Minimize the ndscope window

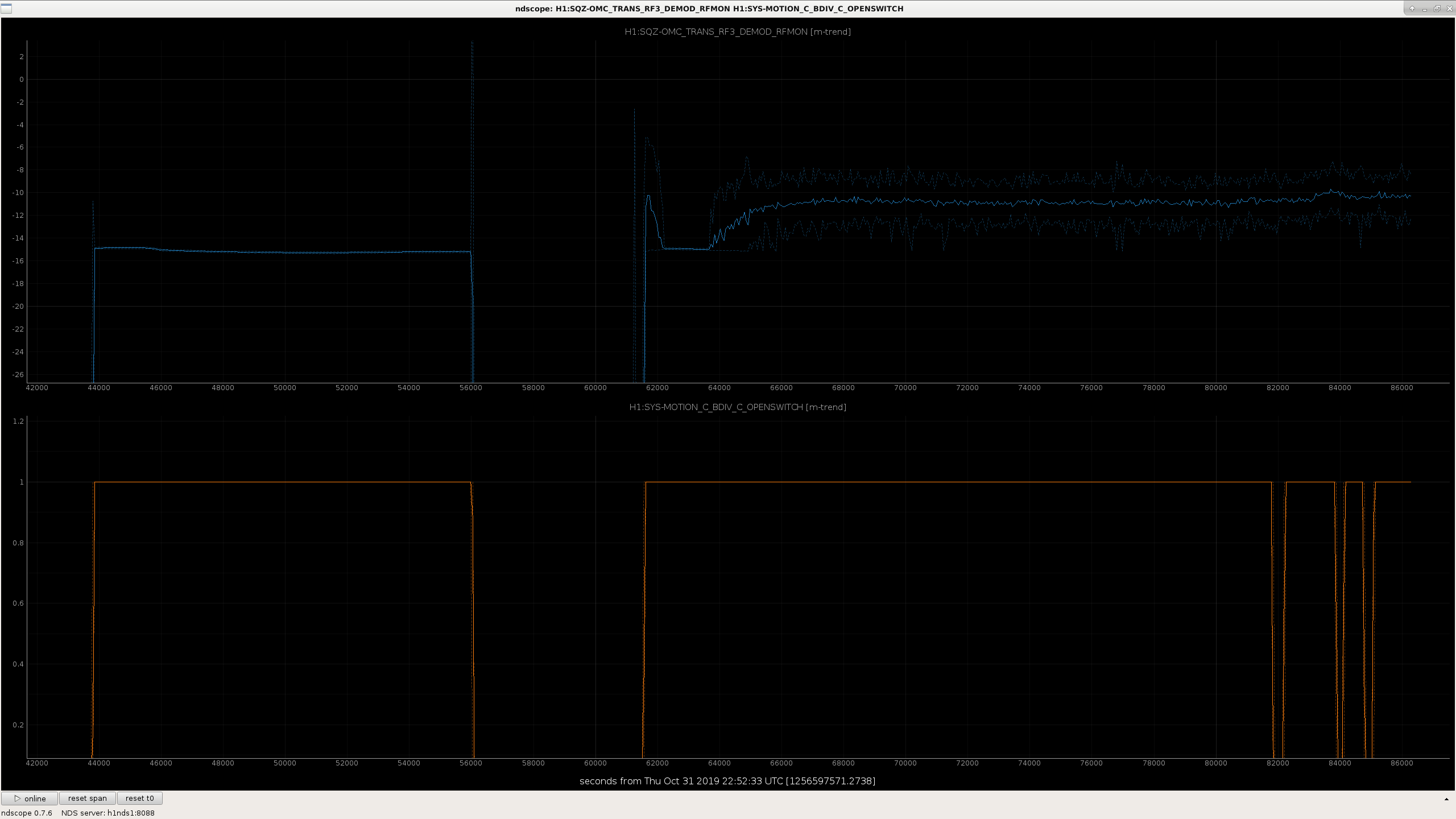1425,9
